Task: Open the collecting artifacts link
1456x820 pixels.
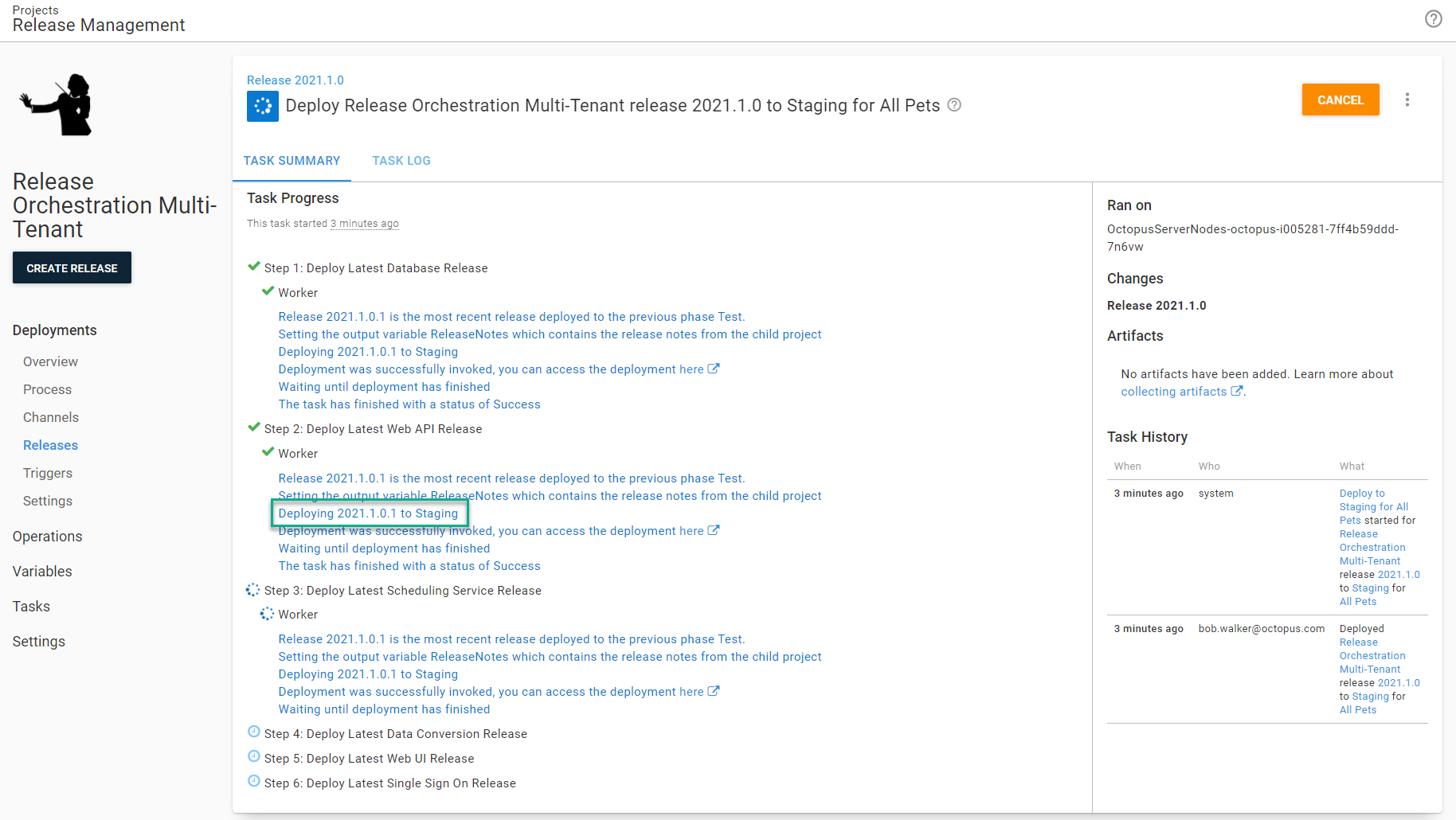Action: [1173, 392]
